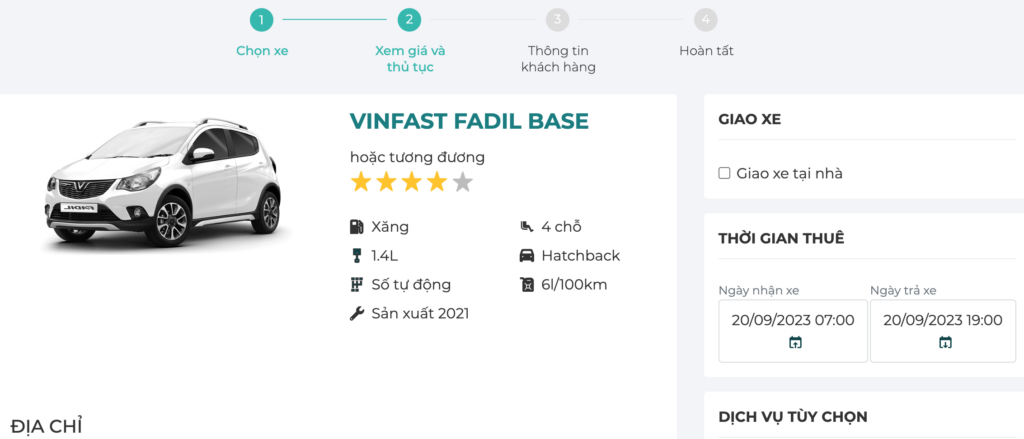Click the white VinFast Fadil car image

163,181
